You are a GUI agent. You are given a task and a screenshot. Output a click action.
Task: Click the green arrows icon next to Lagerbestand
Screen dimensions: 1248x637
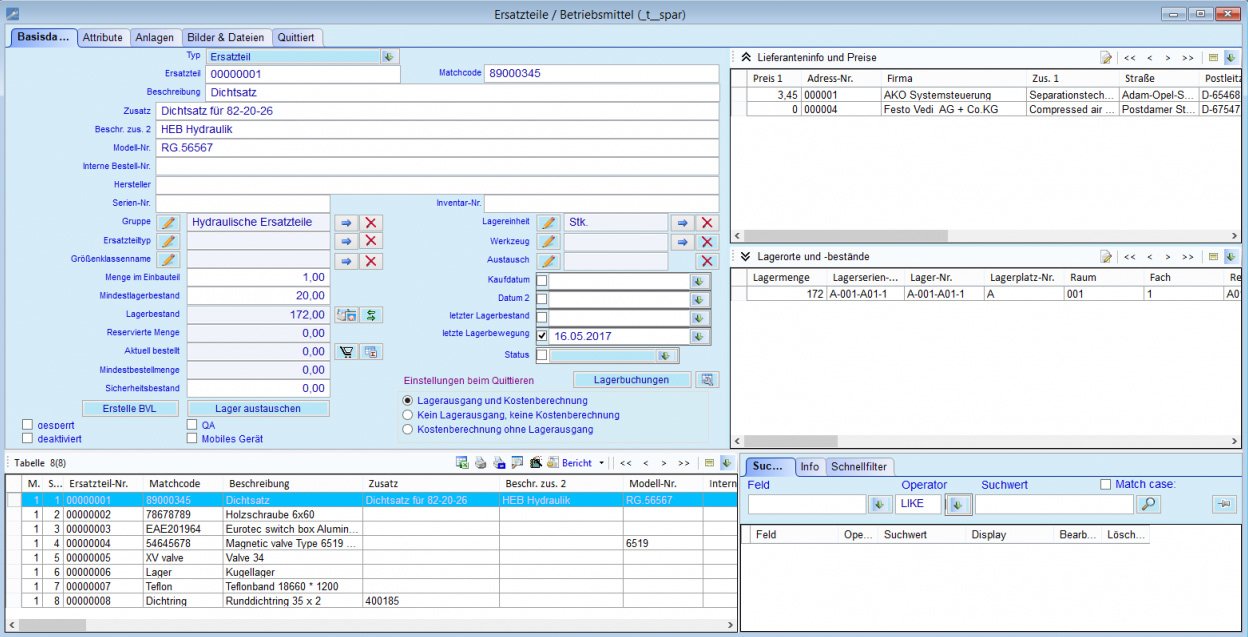coord(371,315)
